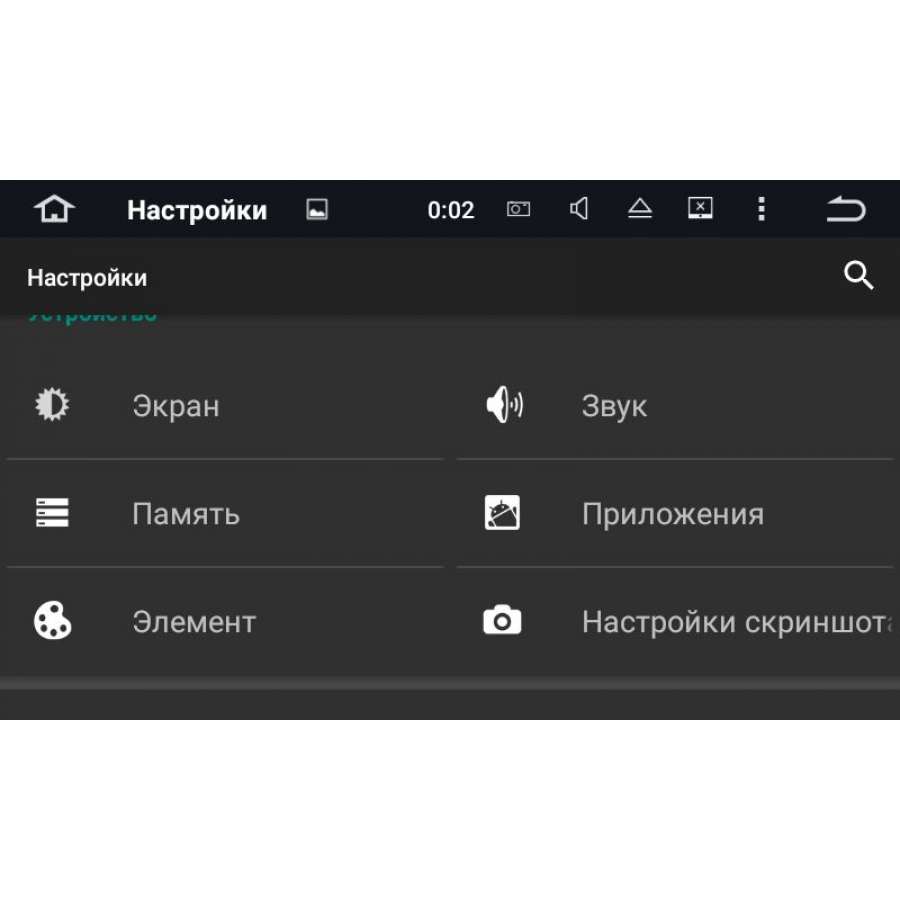Open search with the magnifier icon
The height and width of the screenshot is (900, 900).
858,276
